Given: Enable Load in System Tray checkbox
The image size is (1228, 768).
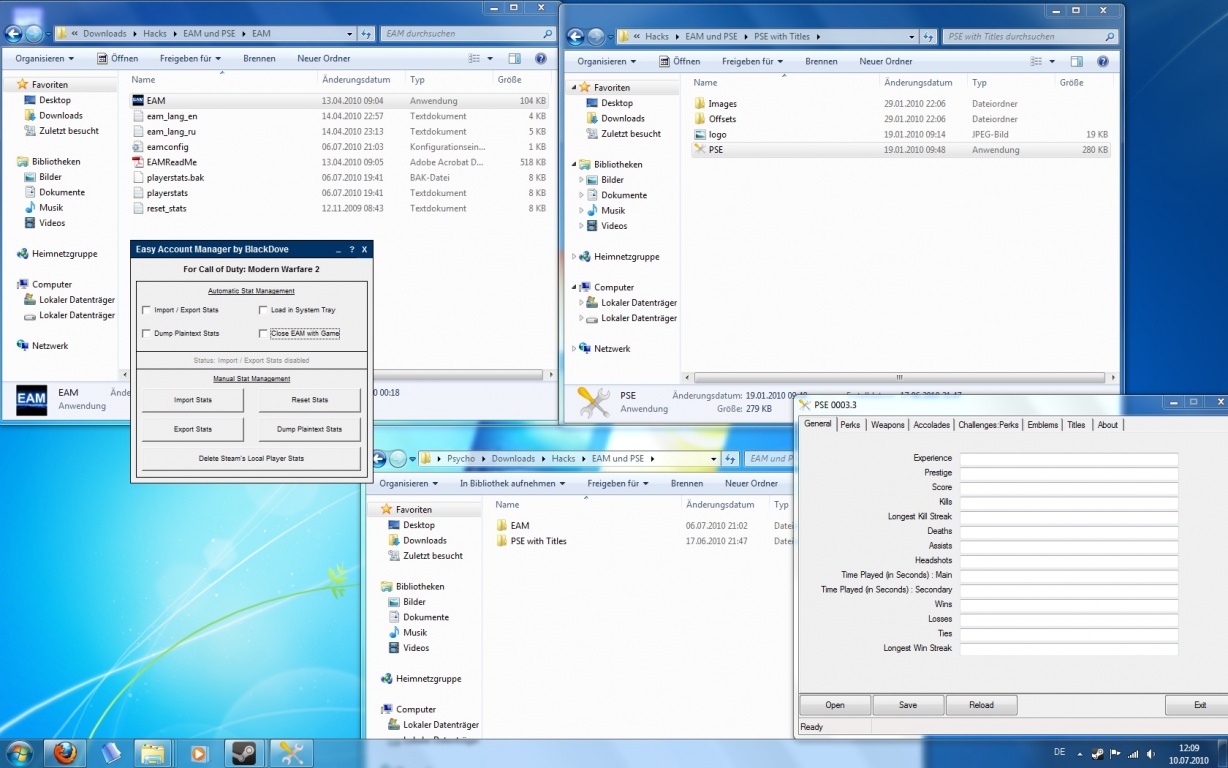Looking at the screenshot, I should [263, 310].
